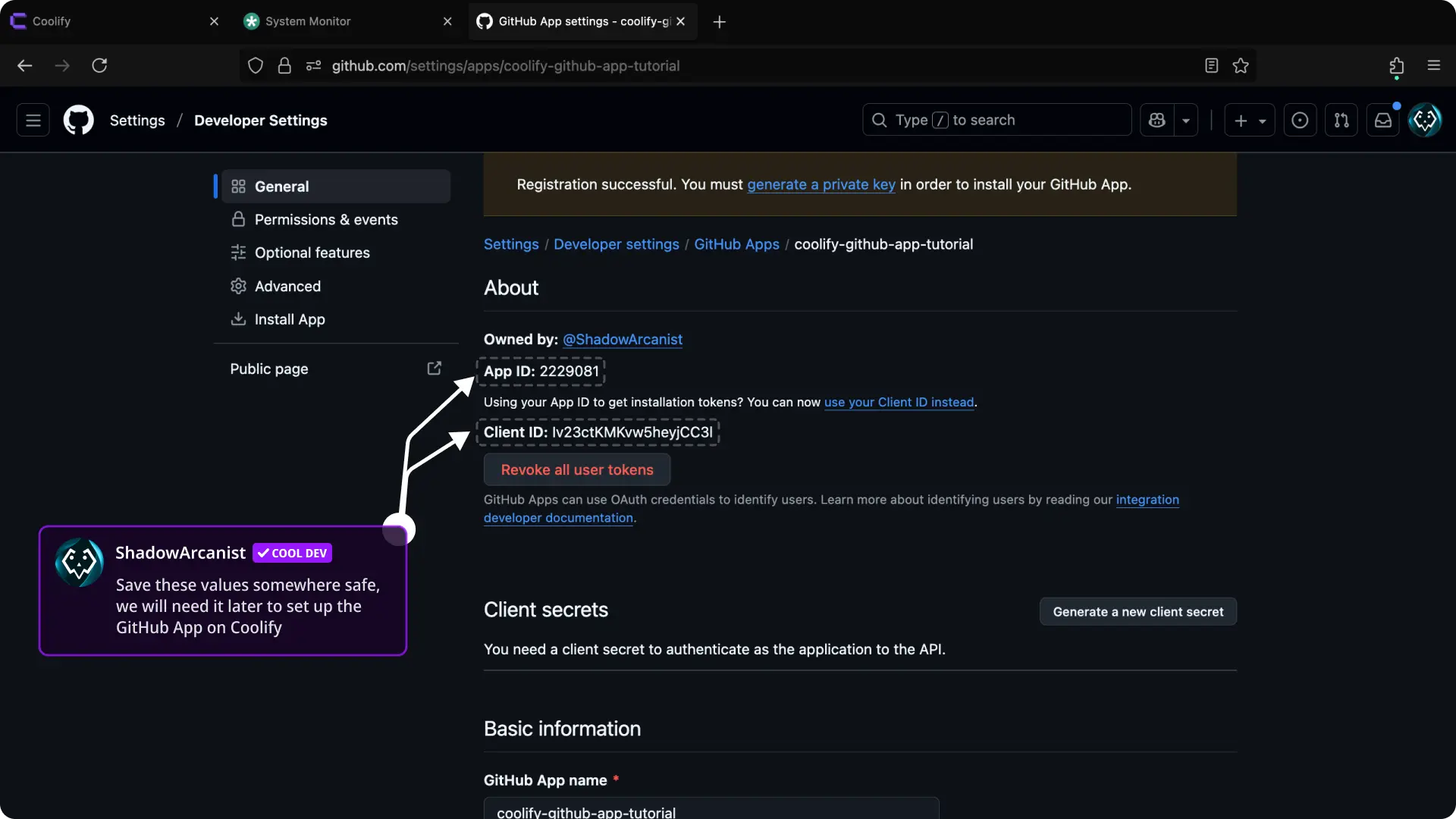Open the hamburger navigation menu

pos(33,120)
